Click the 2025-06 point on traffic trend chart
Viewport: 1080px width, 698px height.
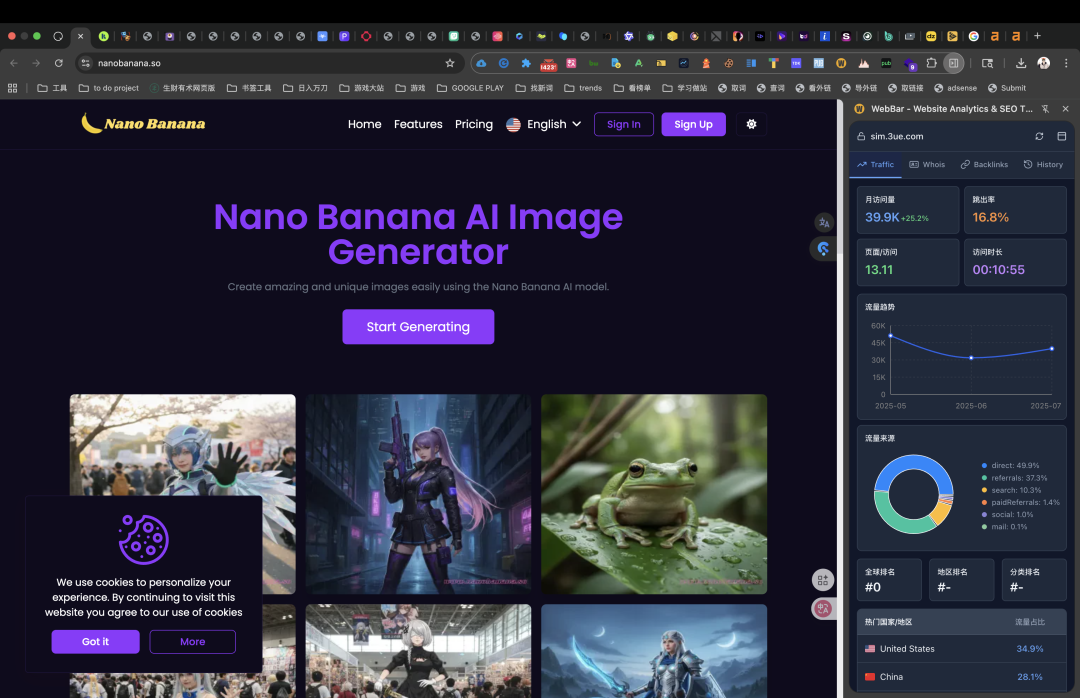click(x=971, y=358)
